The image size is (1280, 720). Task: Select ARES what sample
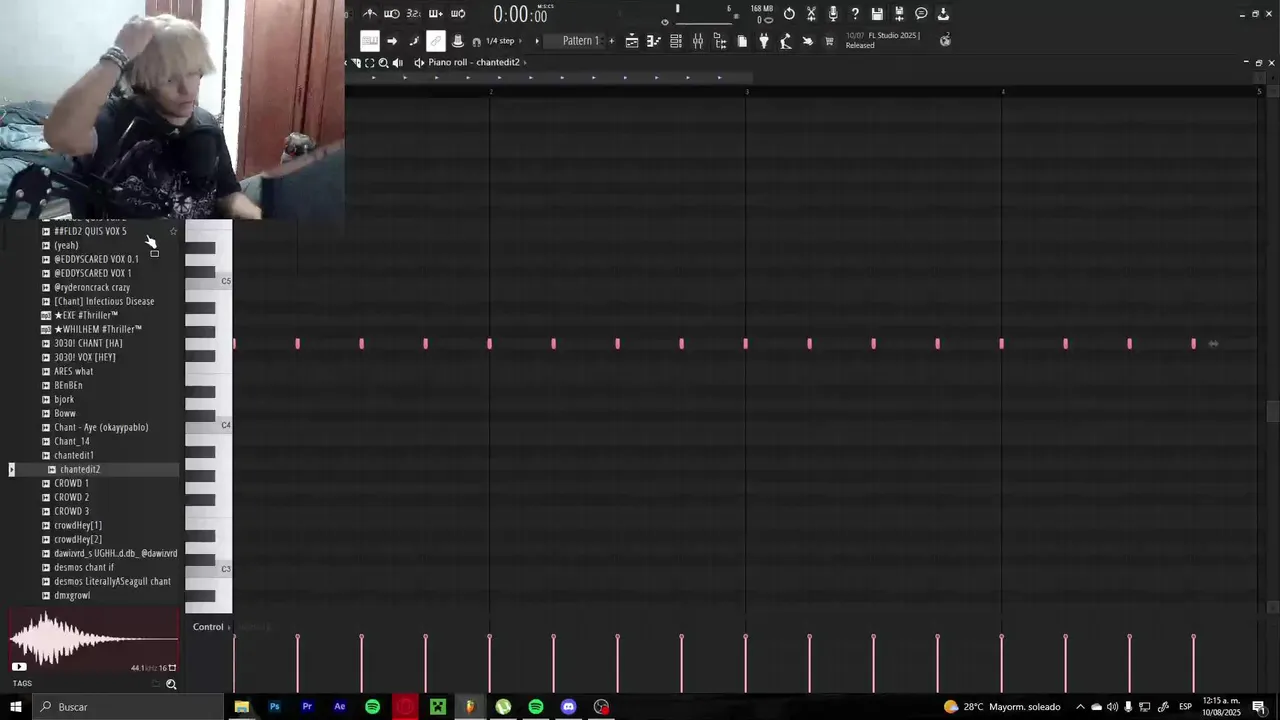[73, 371]
